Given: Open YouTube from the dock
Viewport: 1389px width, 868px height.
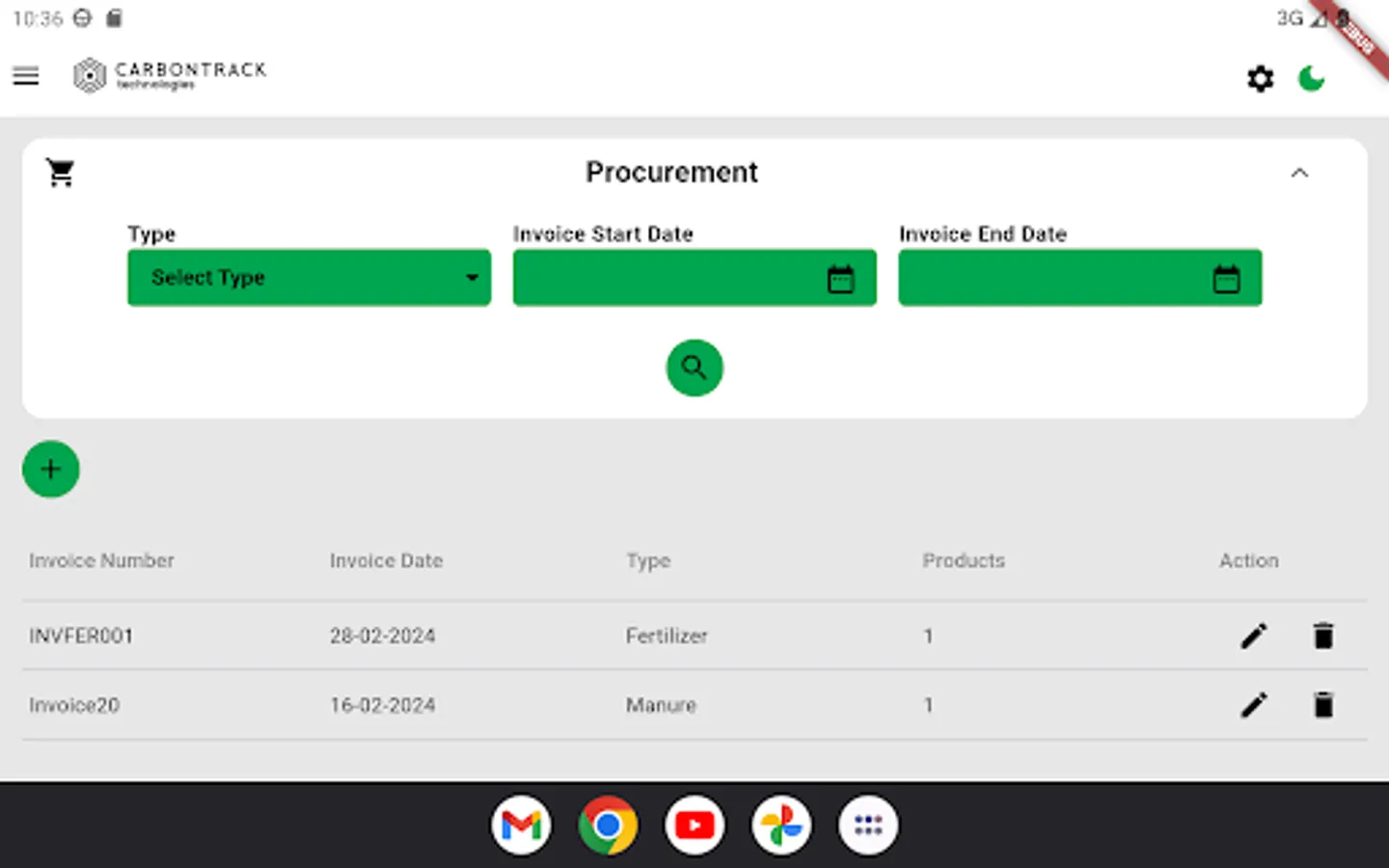Looking at the screenshot, I should pos(694,826).
